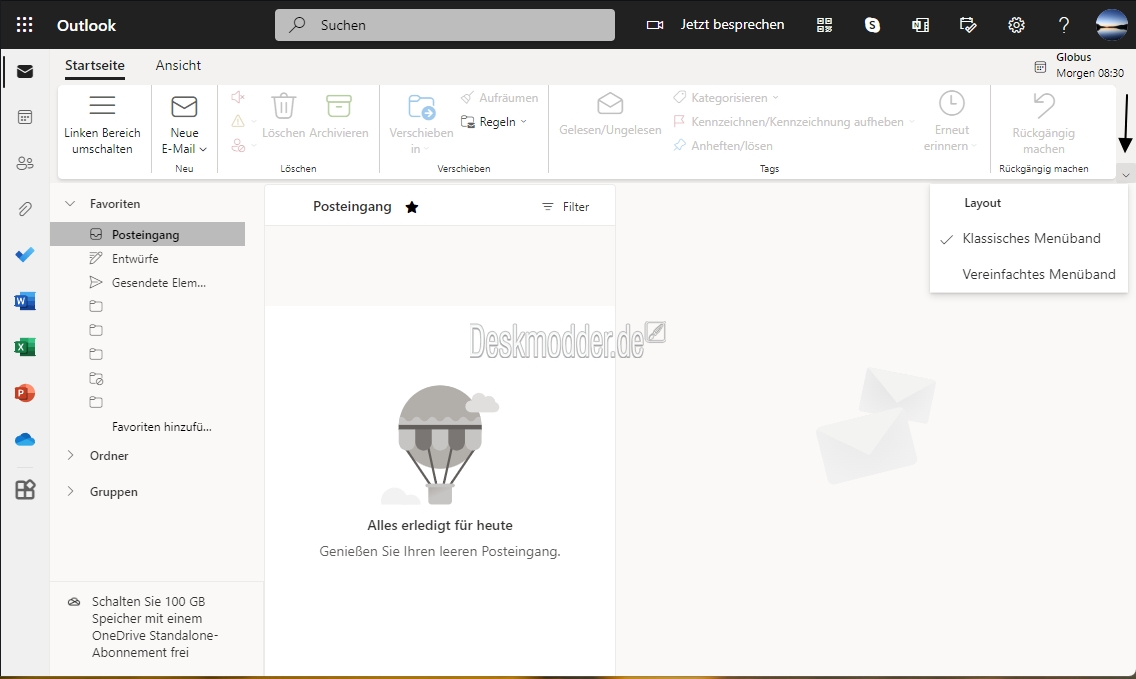1136x679 pixels.
Task: Open the translator icon in the header
Action: [x=920, y=25]
